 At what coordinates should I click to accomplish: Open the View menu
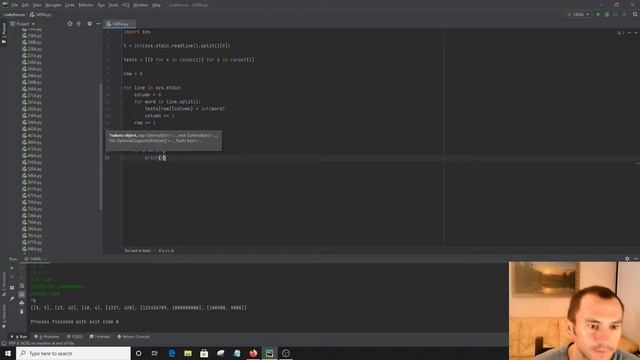click(x=37, y=5)
